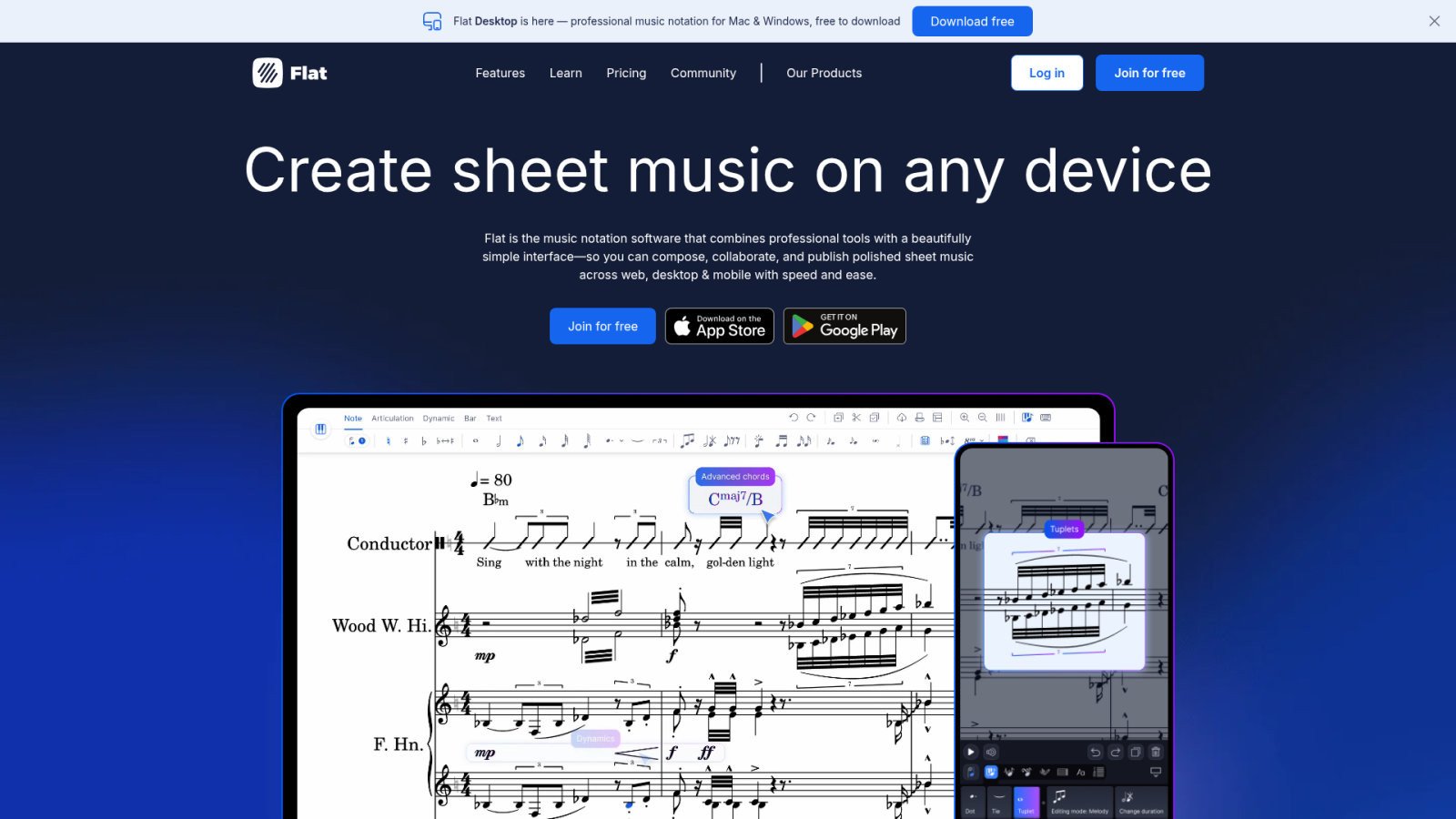This screenshot has height=819, width=1456.
Task: Click the Editing mode: Melody button
Action: [x=1079, y=803]
